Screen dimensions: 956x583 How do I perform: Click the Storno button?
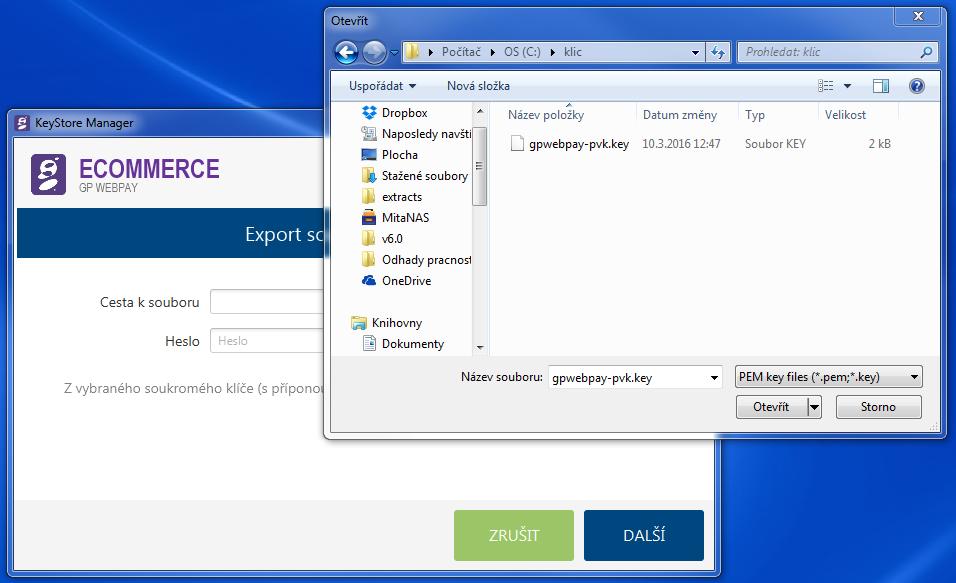pos(878,407)
